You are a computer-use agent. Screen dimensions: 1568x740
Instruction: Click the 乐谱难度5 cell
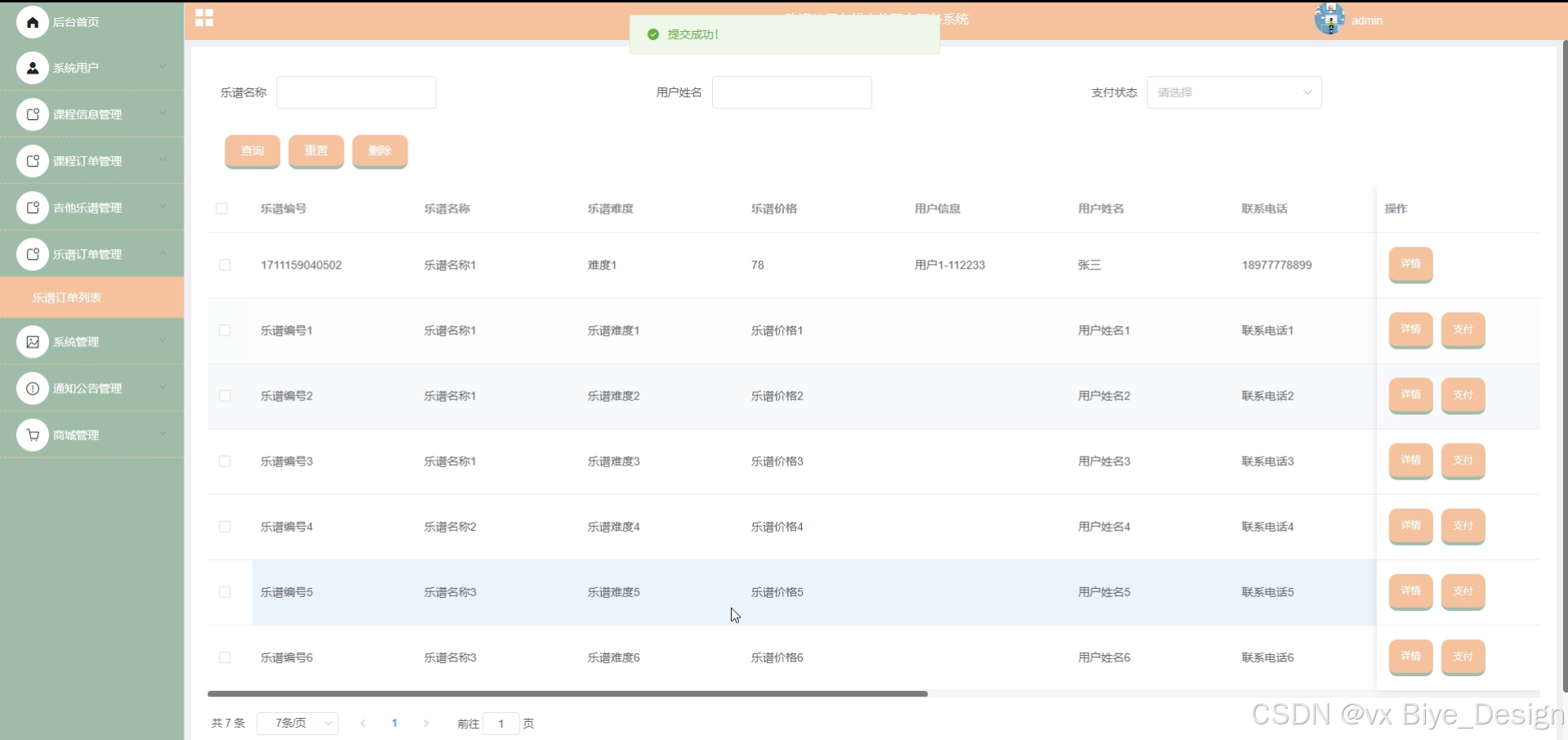coord(613,592)
